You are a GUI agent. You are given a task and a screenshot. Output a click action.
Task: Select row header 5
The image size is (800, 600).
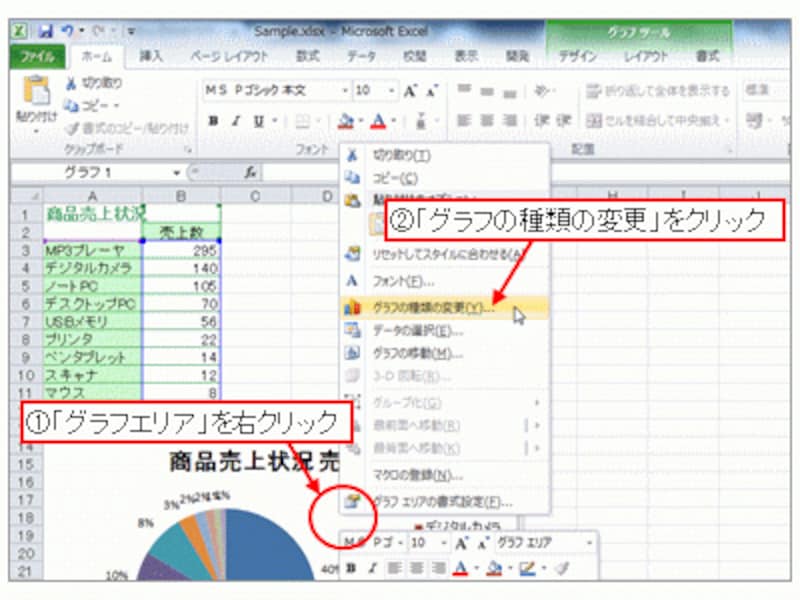click(26, 286)
